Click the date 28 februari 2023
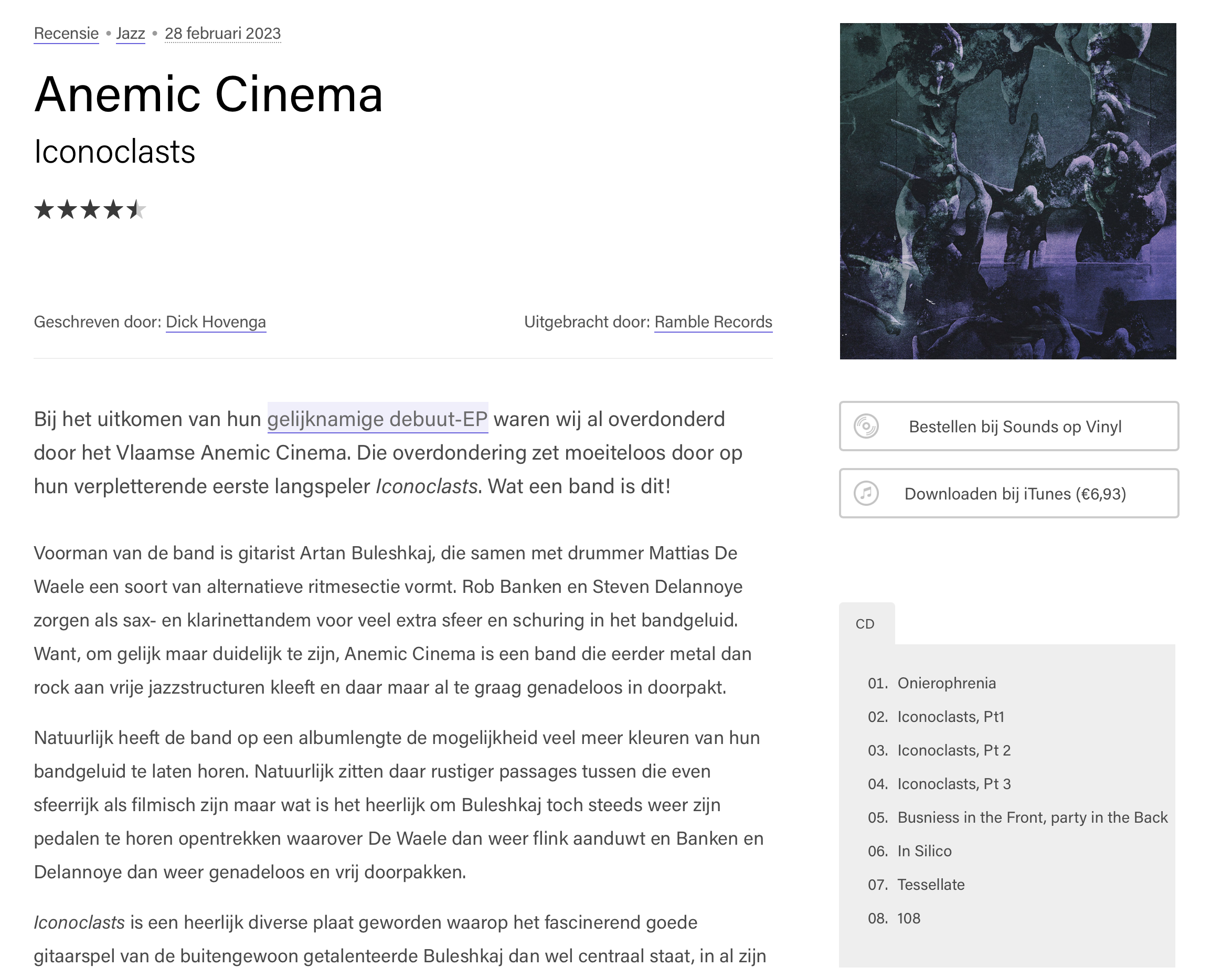 [223, 33]
